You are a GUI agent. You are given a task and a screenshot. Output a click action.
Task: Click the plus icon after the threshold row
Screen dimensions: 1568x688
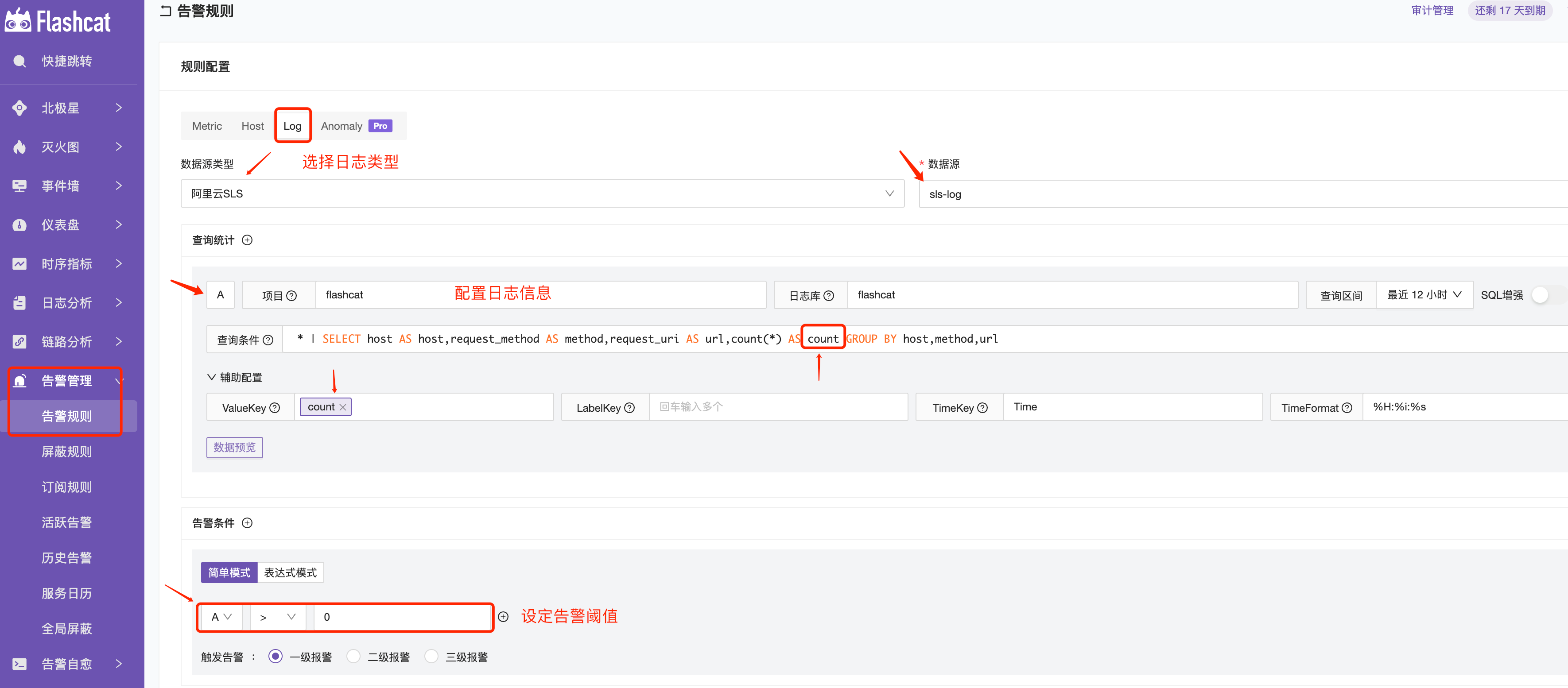pos(503,617)
